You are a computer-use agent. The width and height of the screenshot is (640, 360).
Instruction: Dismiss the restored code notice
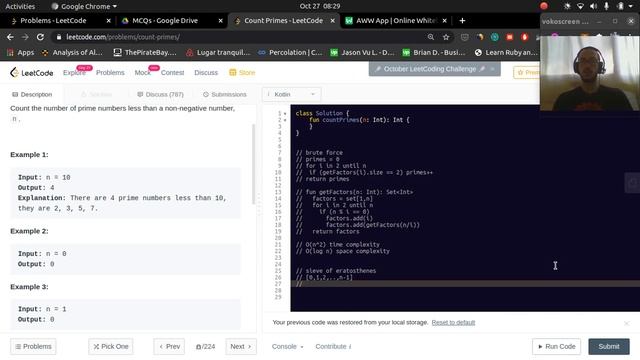tap(627, 323)
